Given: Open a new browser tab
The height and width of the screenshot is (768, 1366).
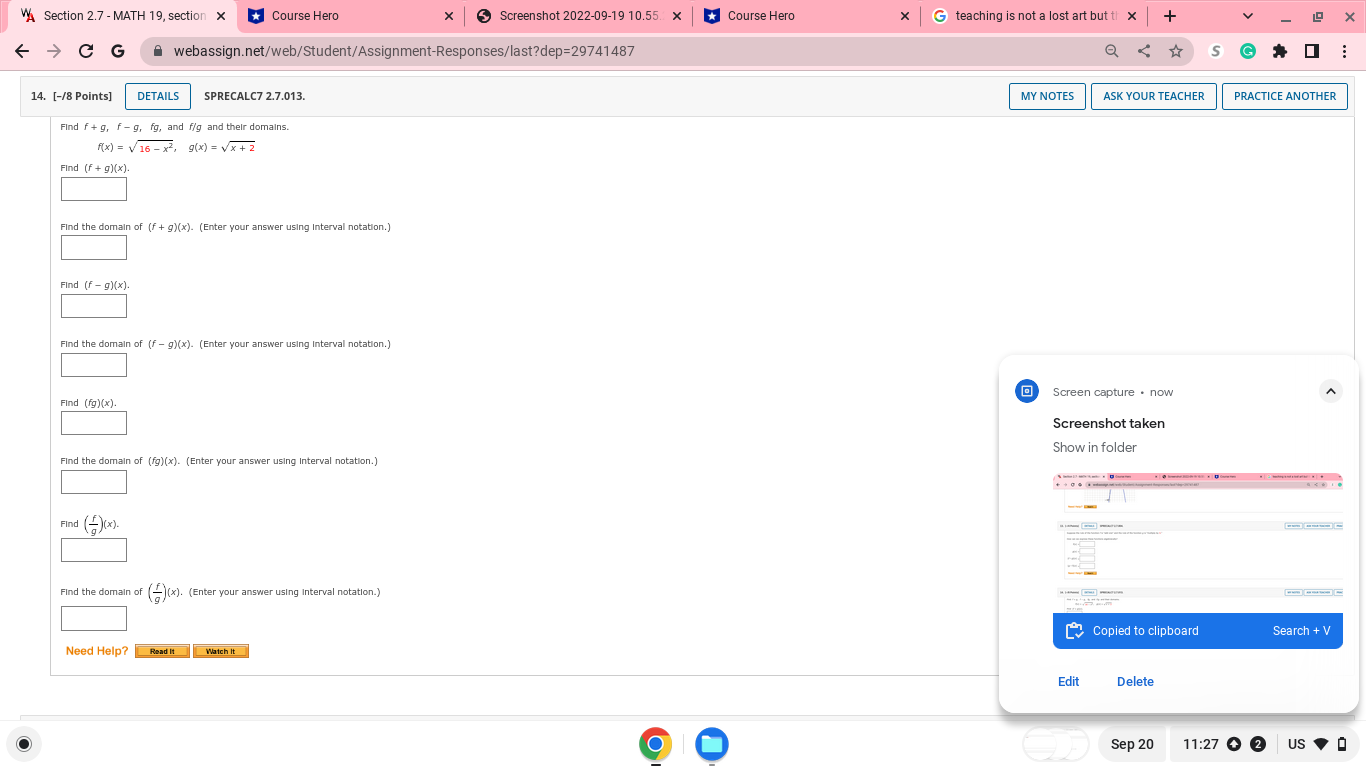Looking at the screenshot, I should 1170,16.
